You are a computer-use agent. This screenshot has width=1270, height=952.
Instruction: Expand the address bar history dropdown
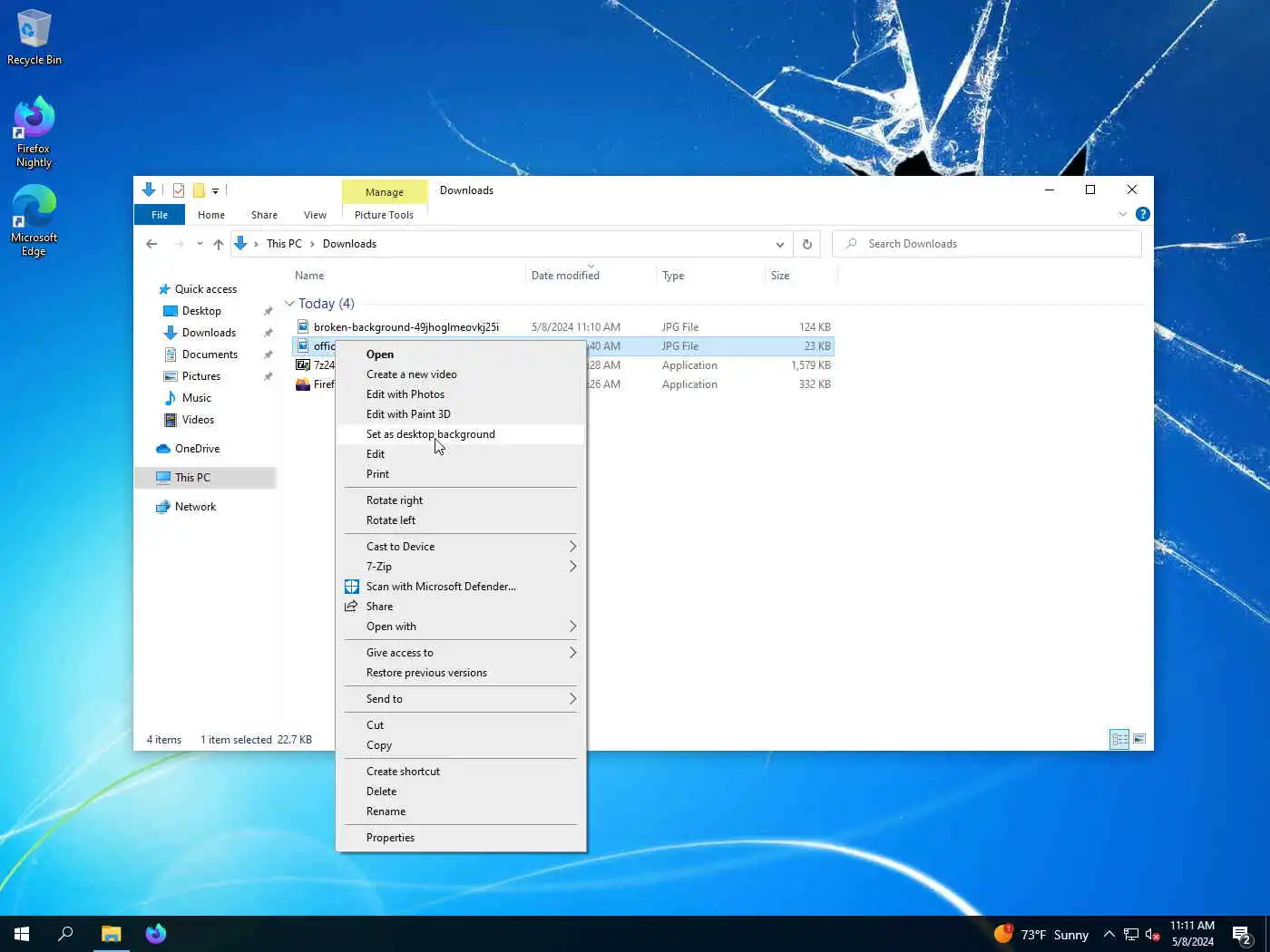[x=779, y=244]
